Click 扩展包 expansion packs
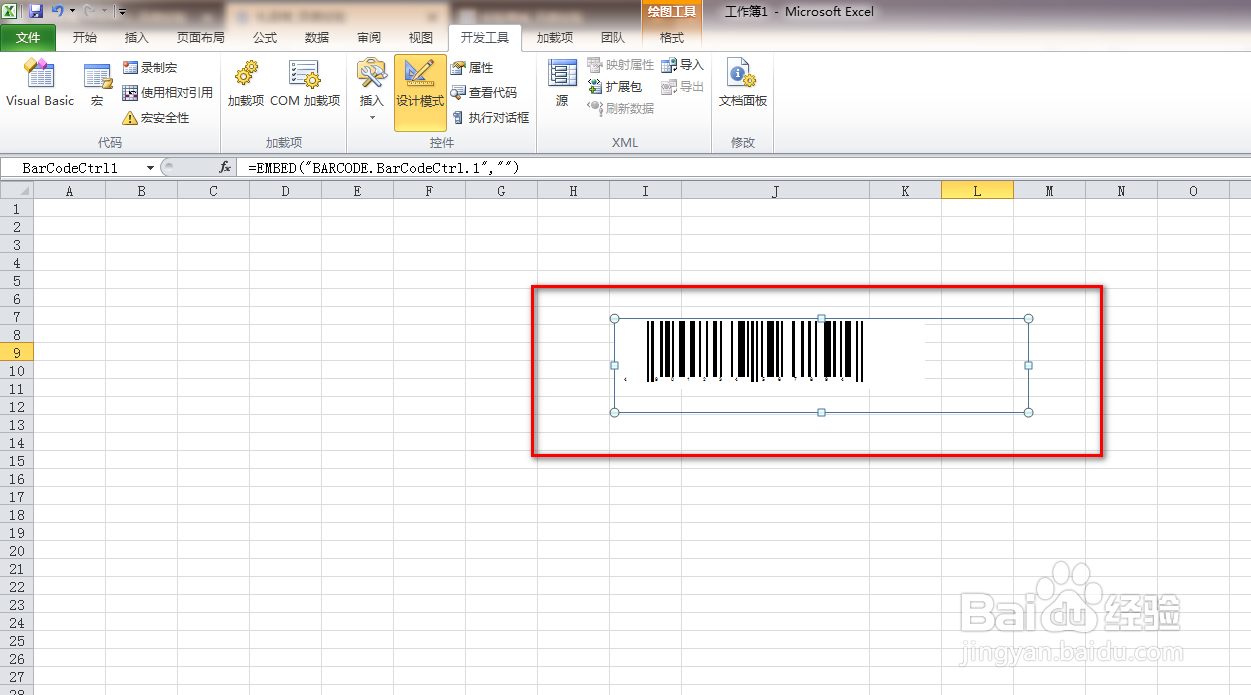 [x=615, y=87]
